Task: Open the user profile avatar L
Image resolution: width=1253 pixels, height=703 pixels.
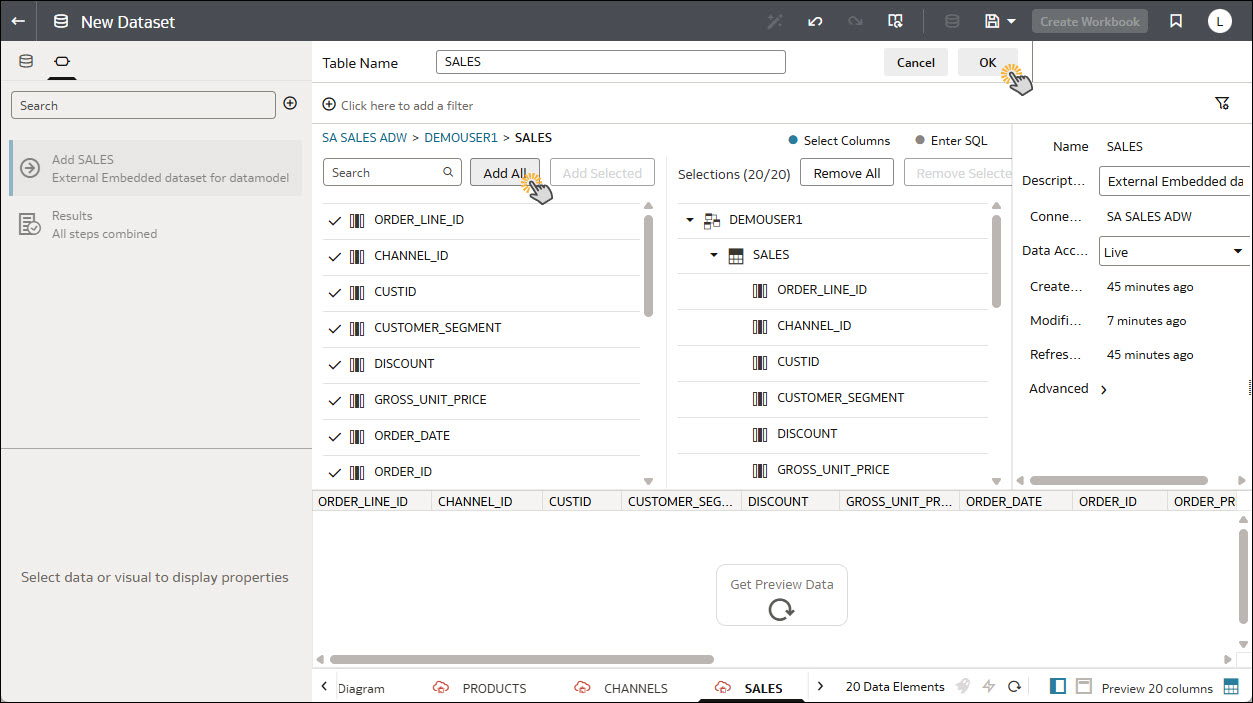Action: pyautogui.click(x=1219, y=21)
